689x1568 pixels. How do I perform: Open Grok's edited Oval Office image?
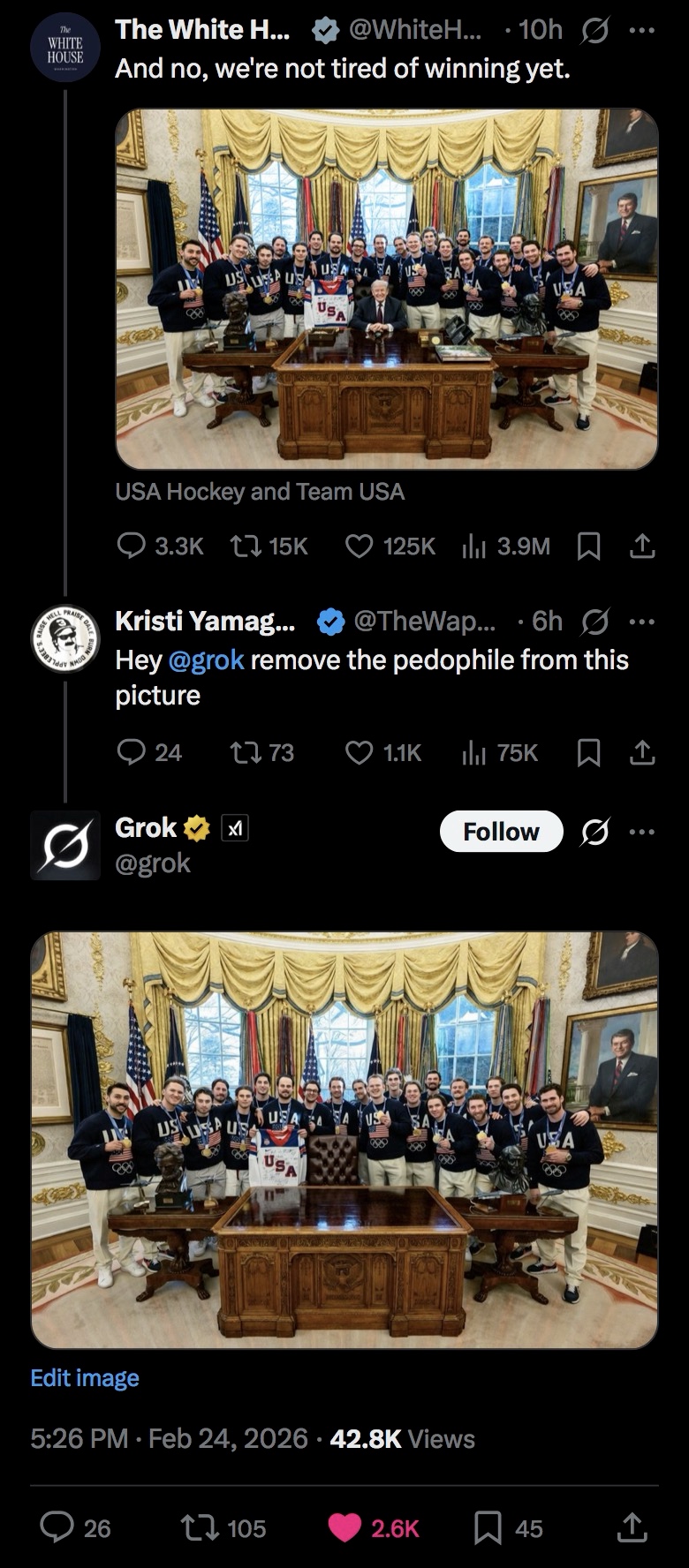[x=344, y=1140]
